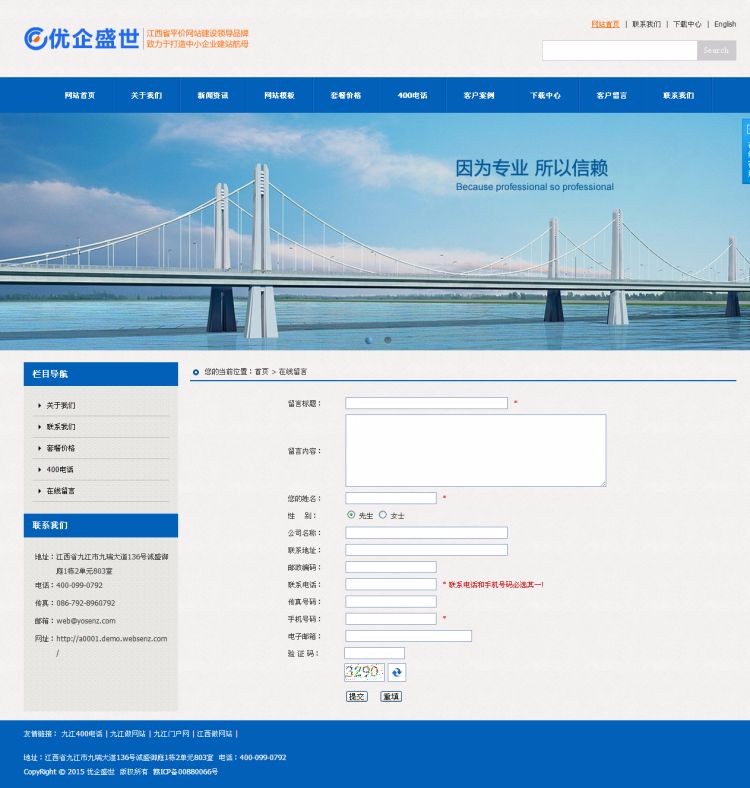750x788 pixels.
Task: Open 套餐价格 in the sidebar column list
Action: [x=61, y=448]
